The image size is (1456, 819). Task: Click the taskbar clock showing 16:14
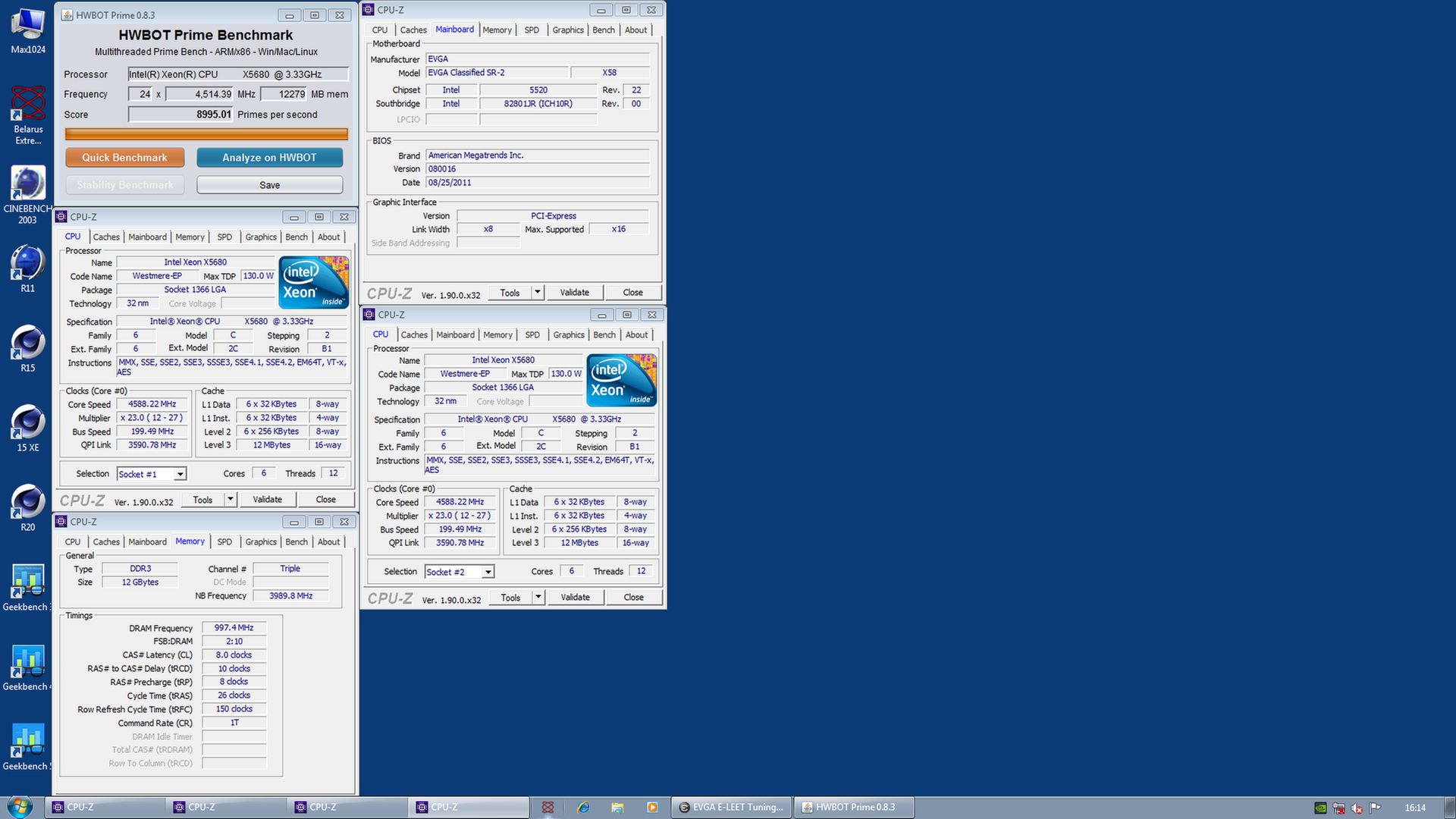(x=1415, y=808)
